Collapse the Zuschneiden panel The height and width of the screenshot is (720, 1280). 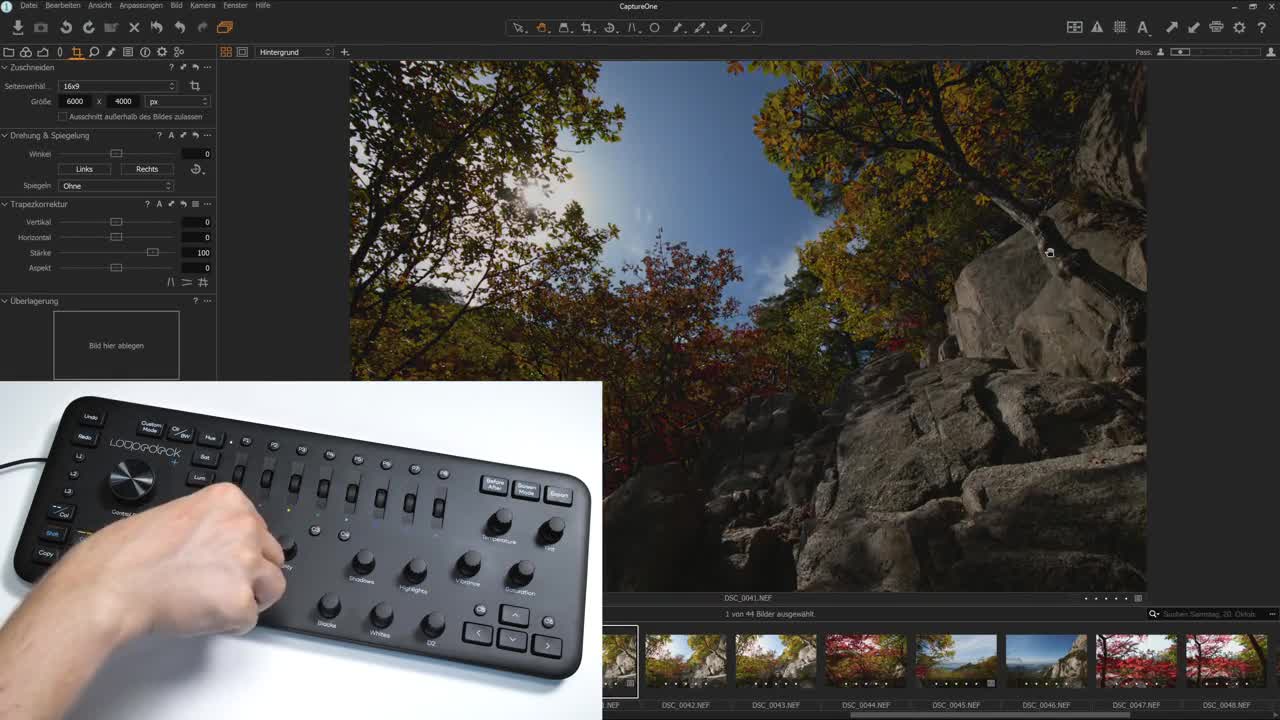point(7,68)
